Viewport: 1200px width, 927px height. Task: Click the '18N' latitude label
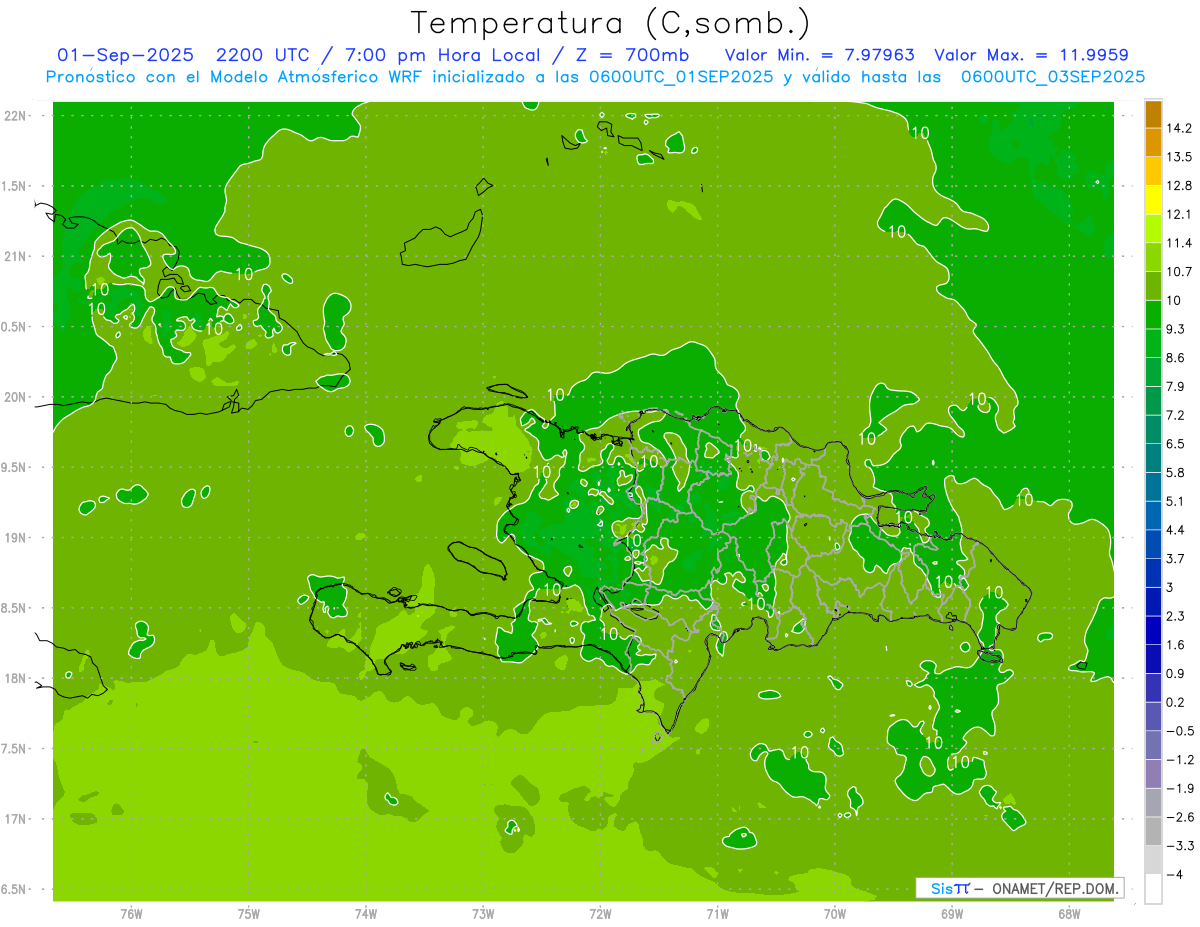17,678
